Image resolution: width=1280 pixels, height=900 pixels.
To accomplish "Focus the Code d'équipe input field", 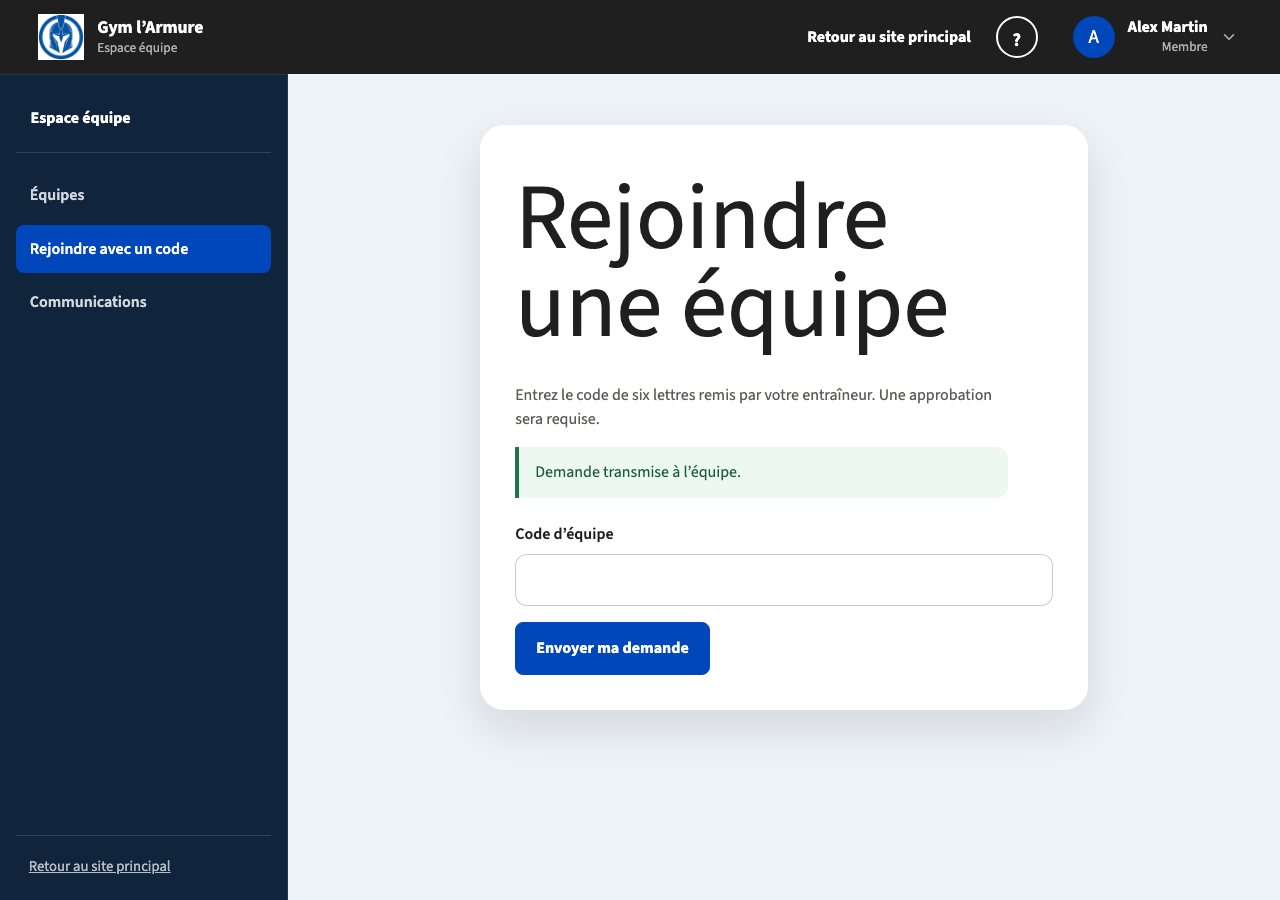I will pos(784,580).
